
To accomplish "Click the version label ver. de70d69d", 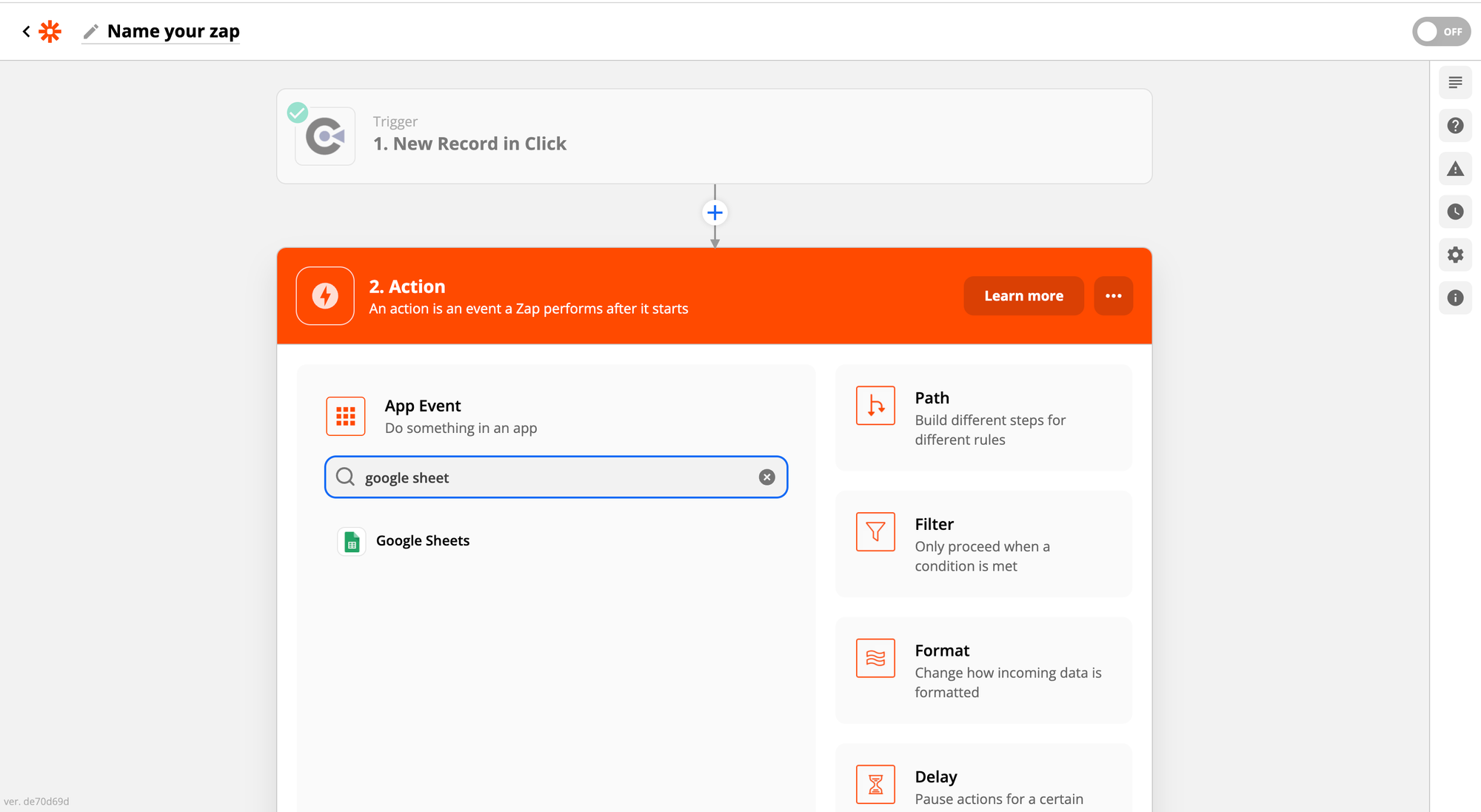I will (36, 802).
